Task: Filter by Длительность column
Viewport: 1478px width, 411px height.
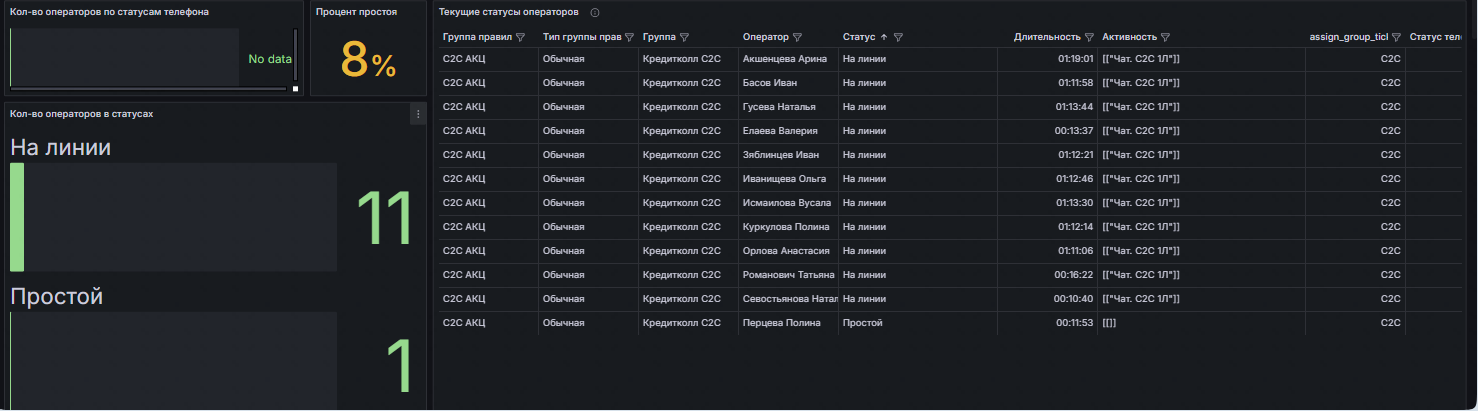Action: 1089,38
